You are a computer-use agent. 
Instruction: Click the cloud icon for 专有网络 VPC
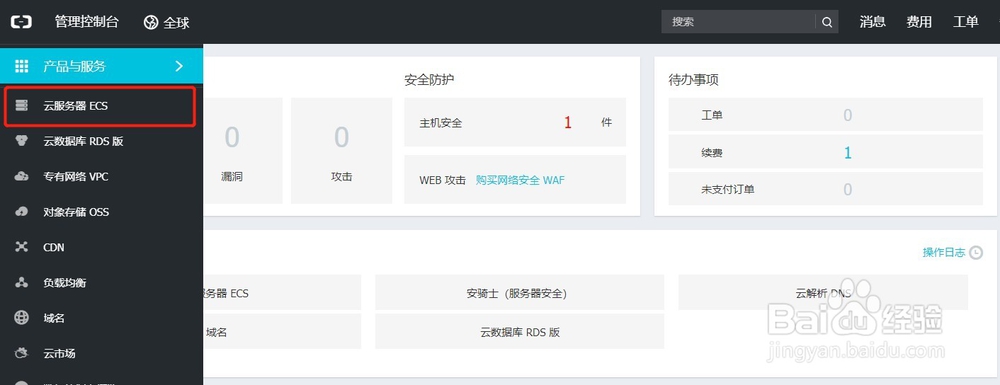click(x=22, y=176)
